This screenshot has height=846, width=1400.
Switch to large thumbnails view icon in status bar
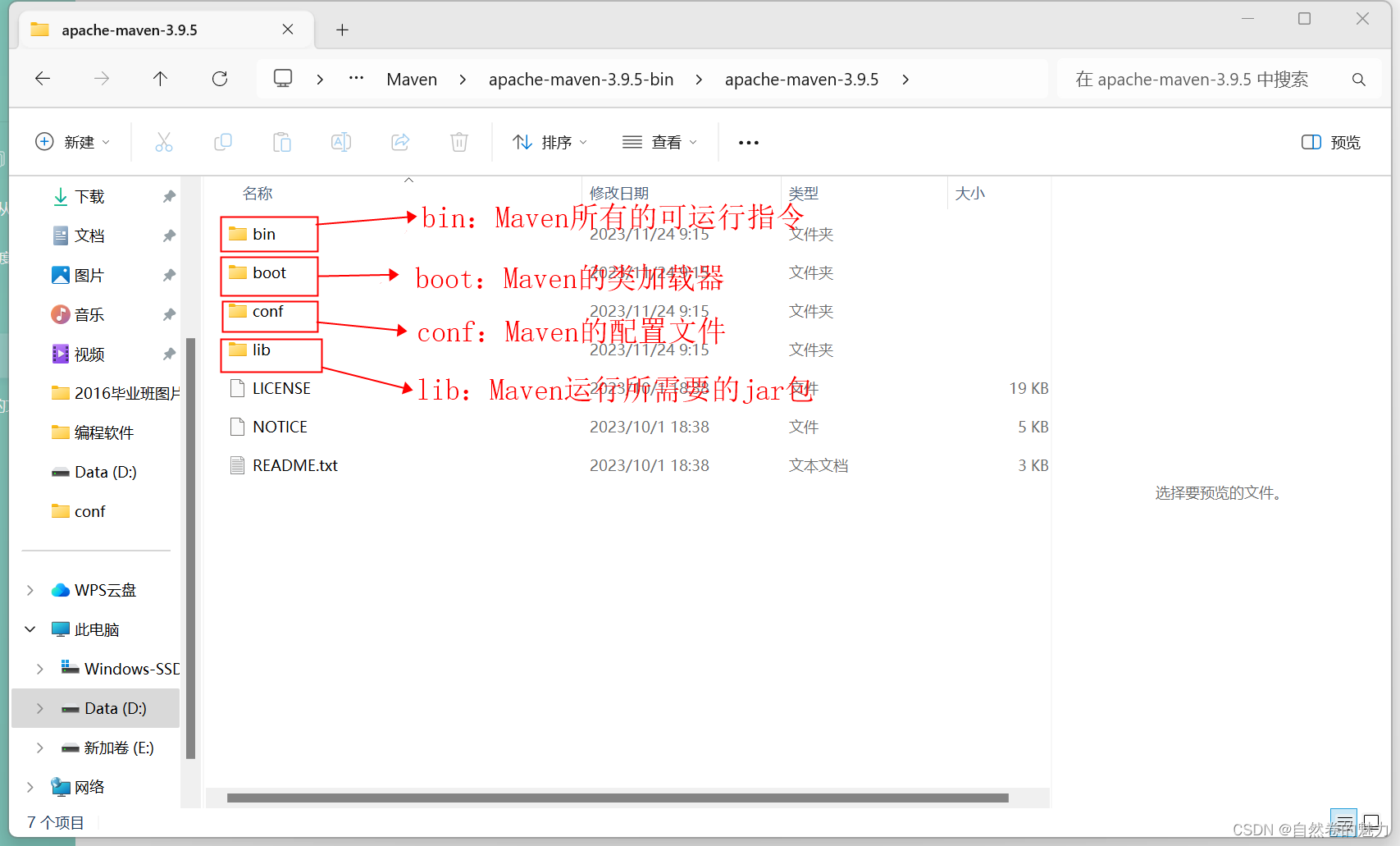click(x=1371, y=821)
